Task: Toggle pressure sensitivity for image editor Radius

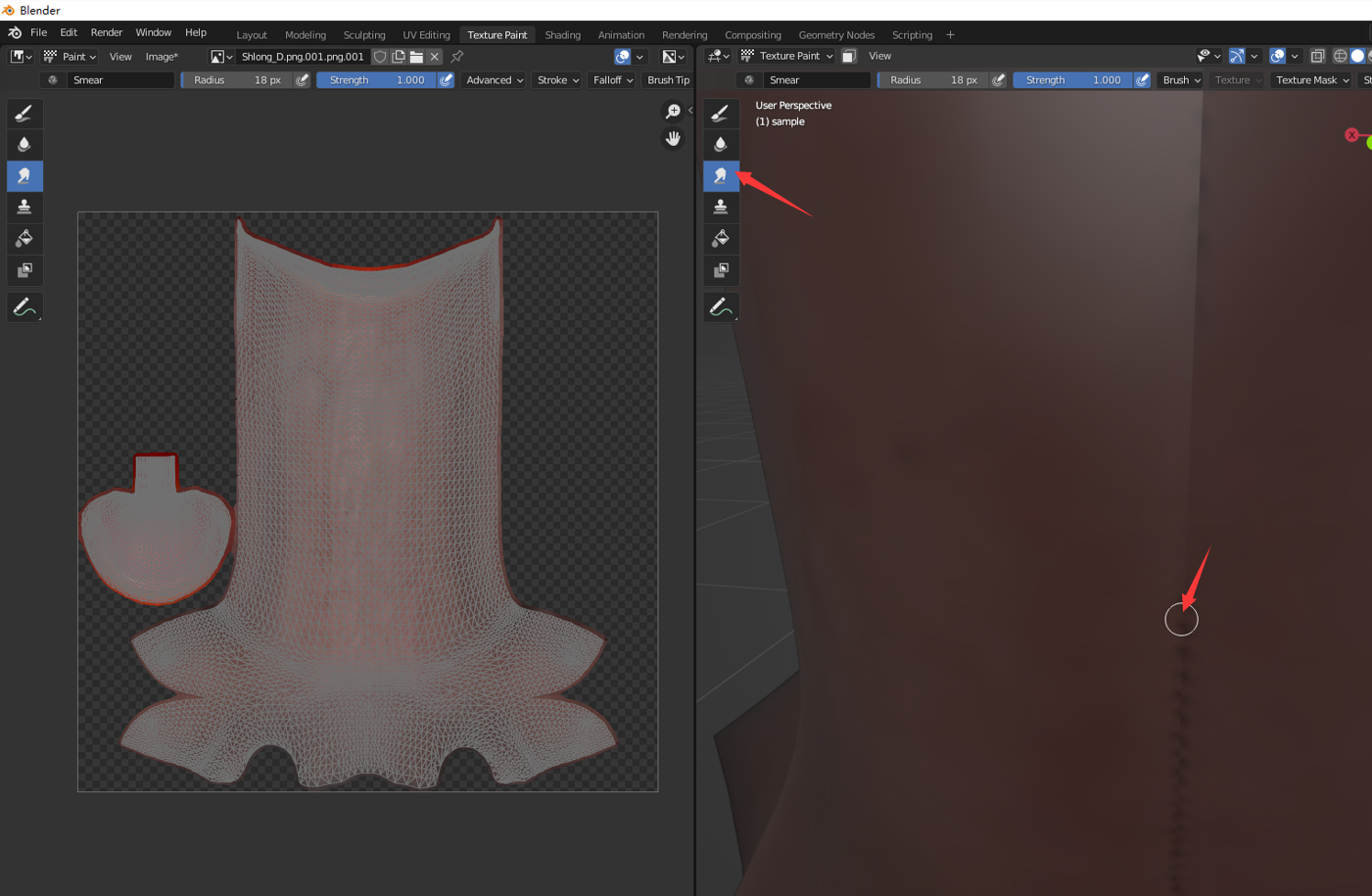Action: point(303,80)
